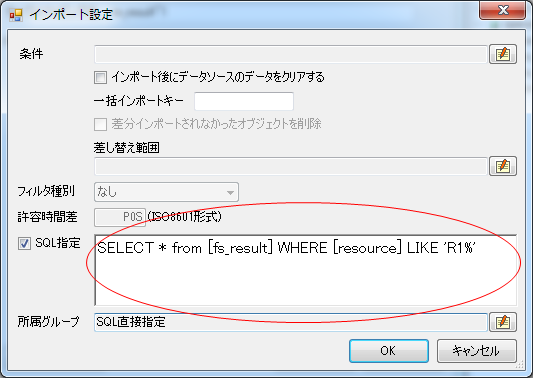Open the 所属グループ editor icon

[x=503, y=322]
